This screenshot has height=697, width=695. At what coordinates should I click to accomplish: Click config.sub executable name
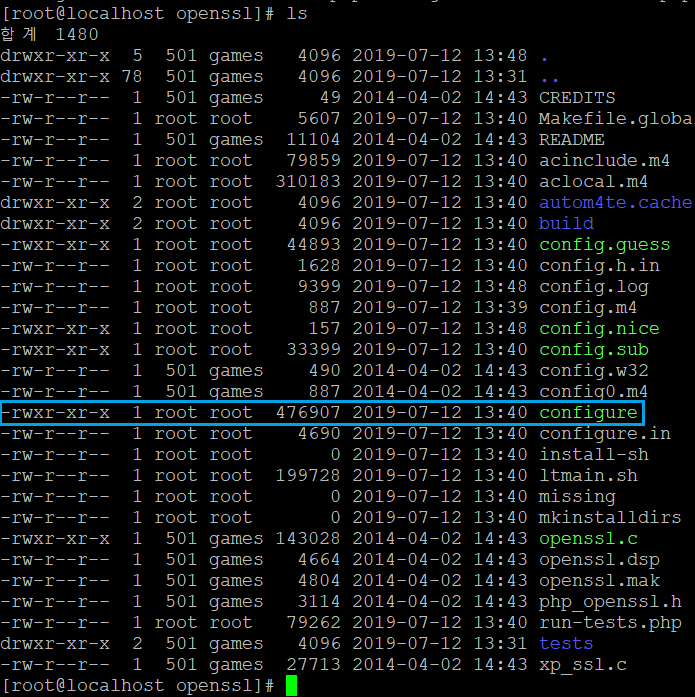pos(594,350)
